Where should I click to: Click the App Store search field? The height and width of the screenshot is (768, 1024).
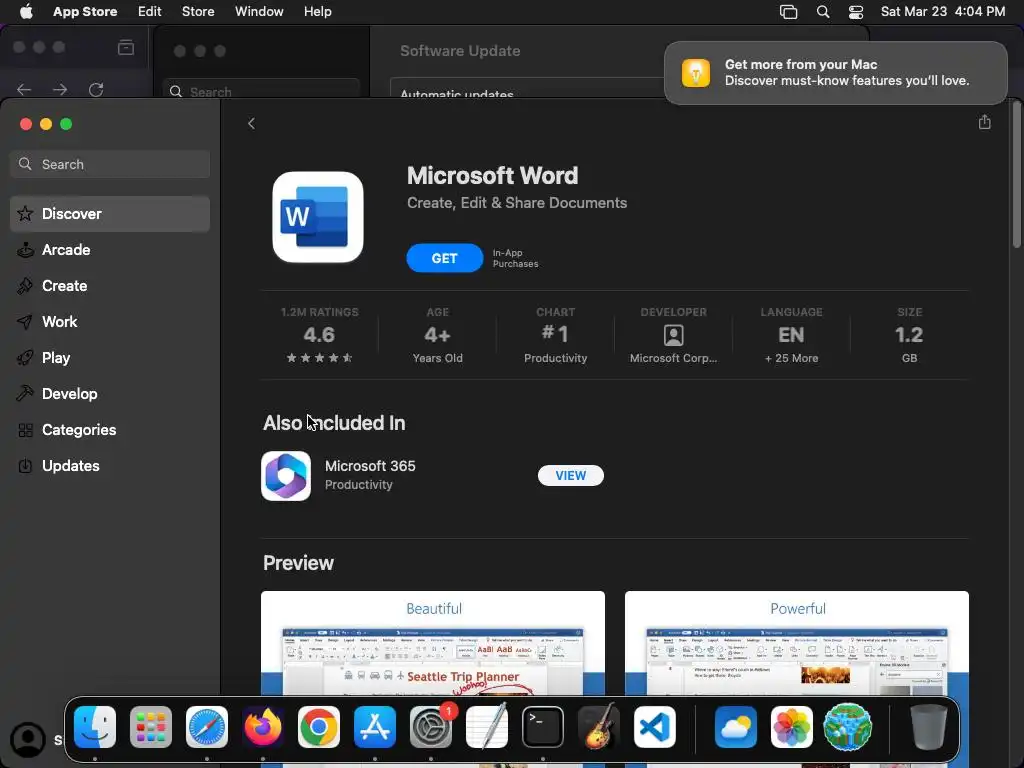click(x=110, y=164)
